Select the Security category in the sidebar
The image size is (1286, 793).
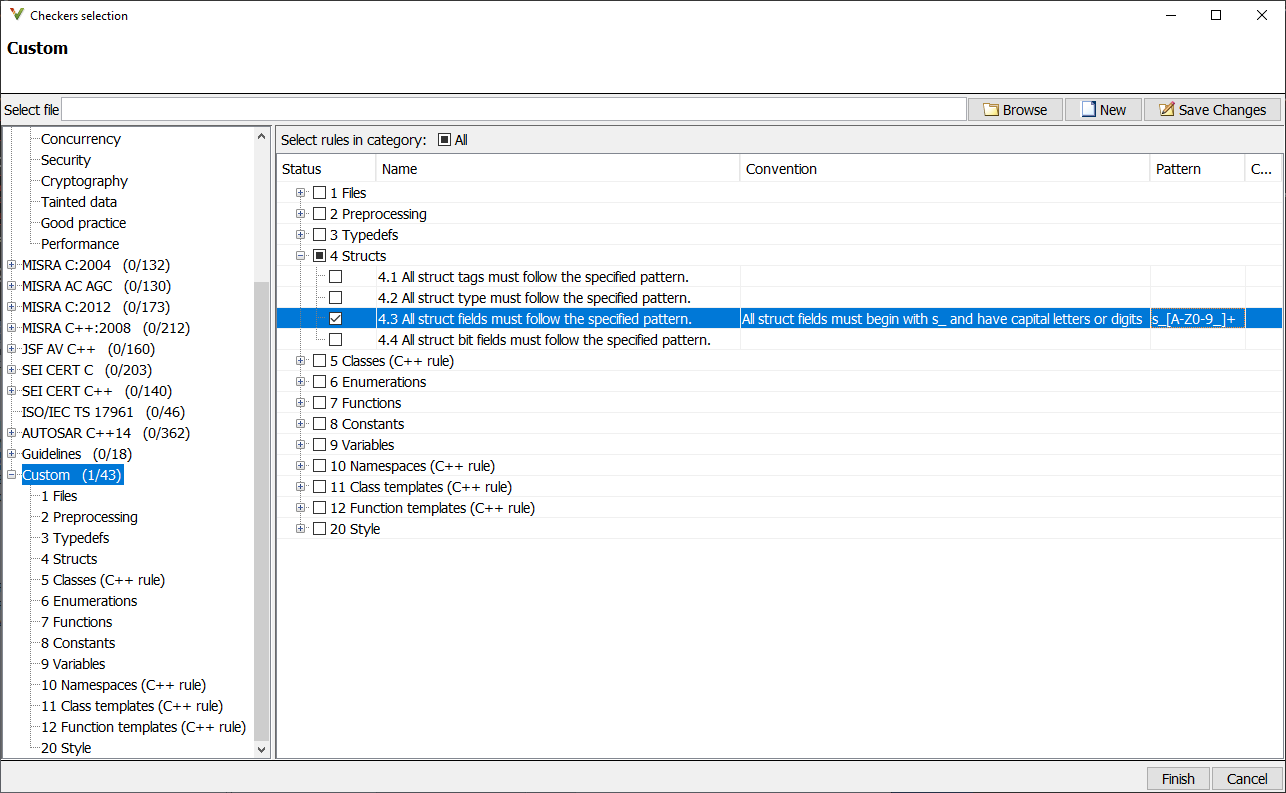pyautogui.click(x=65, y=159)
